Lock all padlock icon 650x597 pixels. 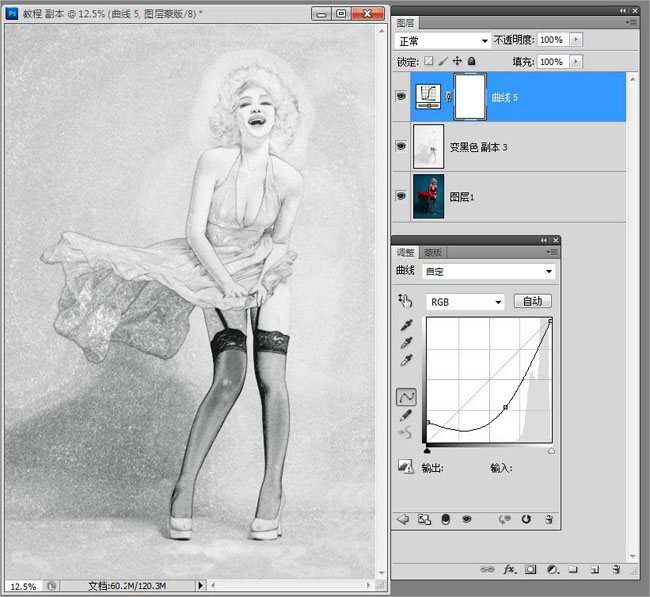pyautogui.click(x=471, y=61)
